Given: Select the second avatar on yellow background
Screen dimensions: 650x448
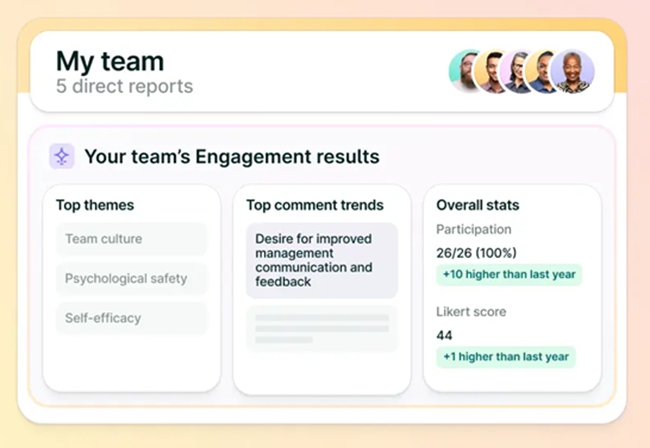Looking at the screenshot, I should [489, 71].
